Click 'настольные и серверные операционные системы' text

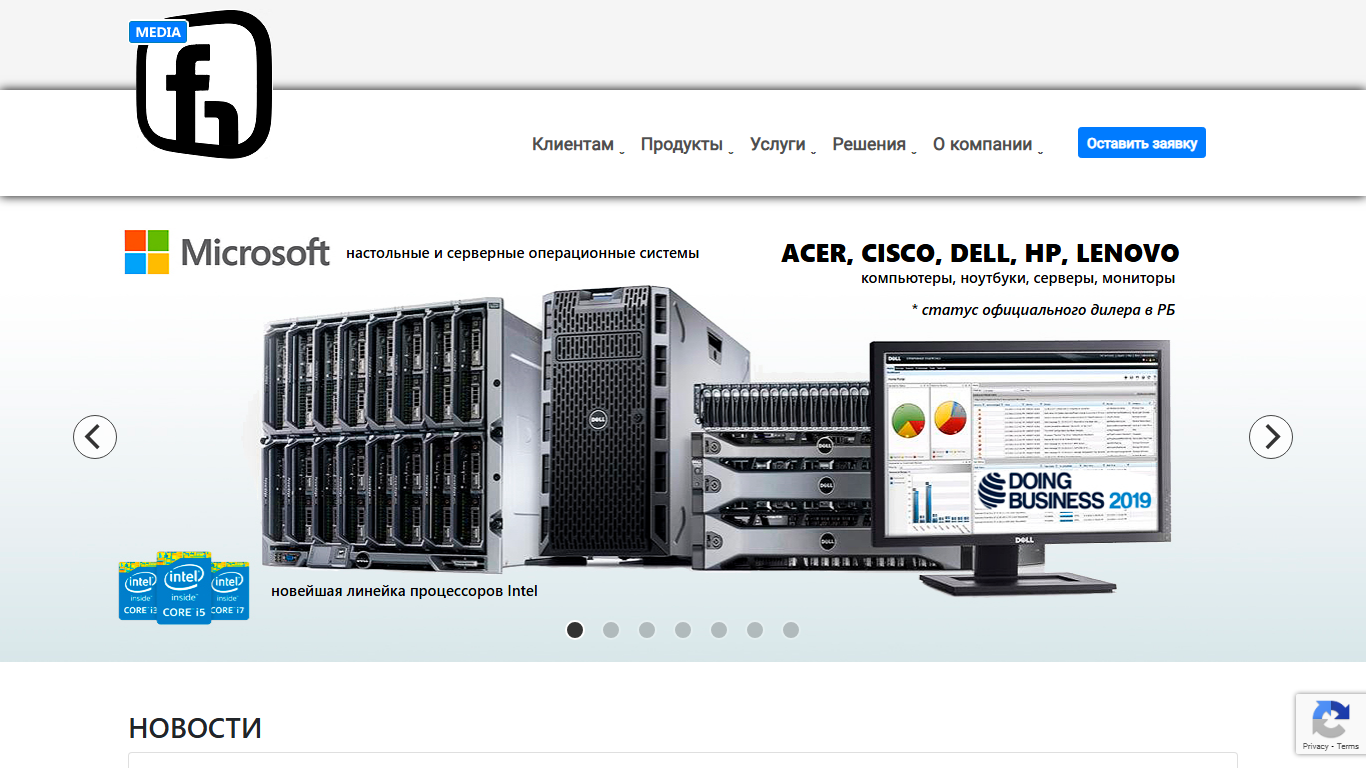click(x=523, y=253)
